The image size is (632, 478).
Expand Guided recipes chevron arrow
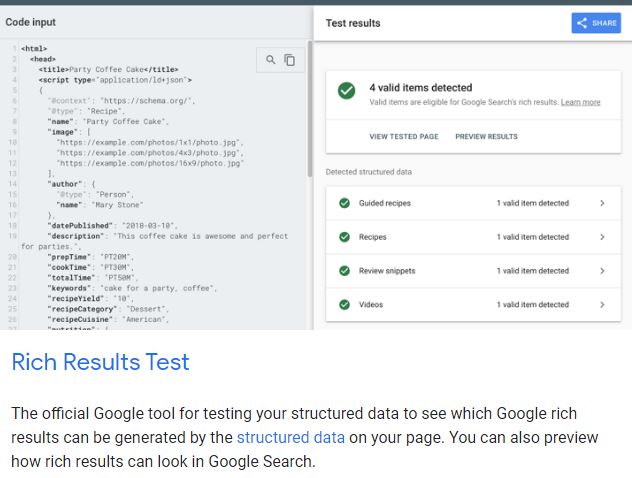coord(602,203)
